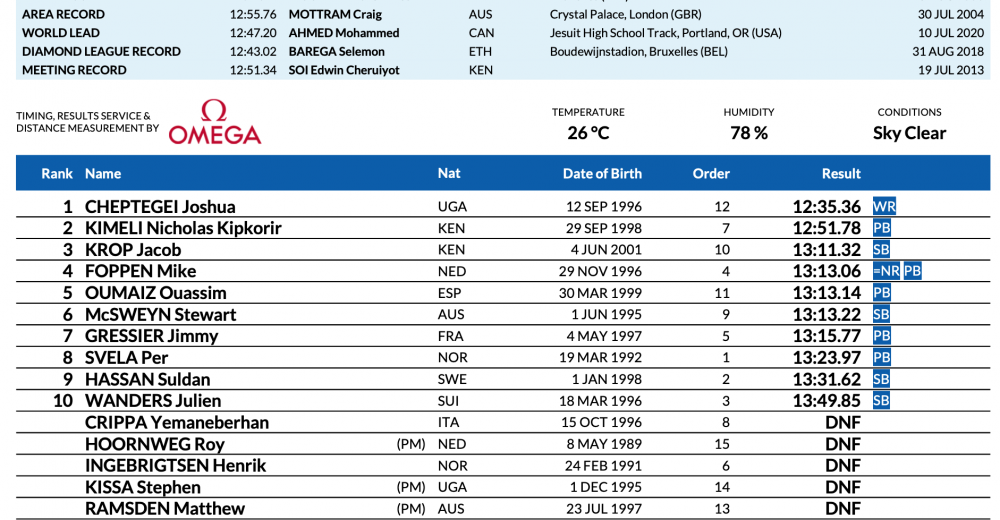1000x520 pixels.
Task: Click the DIAMOND LEAGUE RECORD label
Action: [101, 51]
